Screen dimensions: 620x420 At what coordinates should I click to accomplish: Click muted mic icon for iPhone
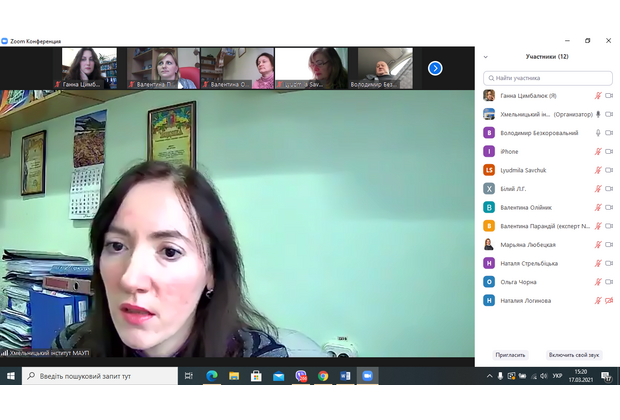pyautogui.click(x=598, y=151)
